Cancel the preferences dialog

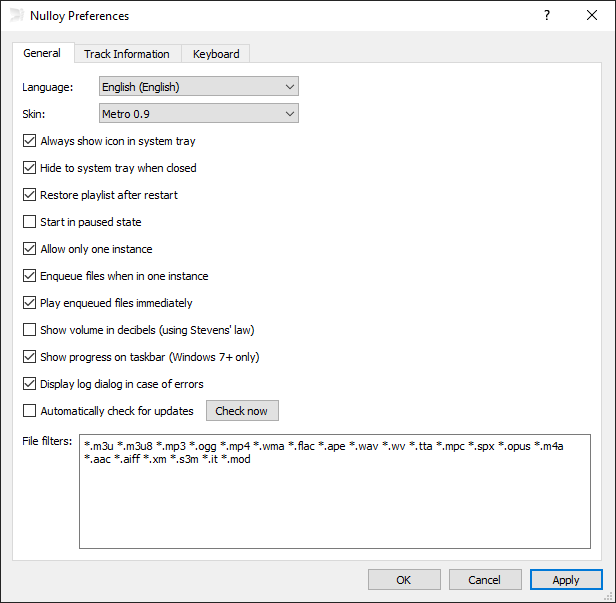[485, 580]
